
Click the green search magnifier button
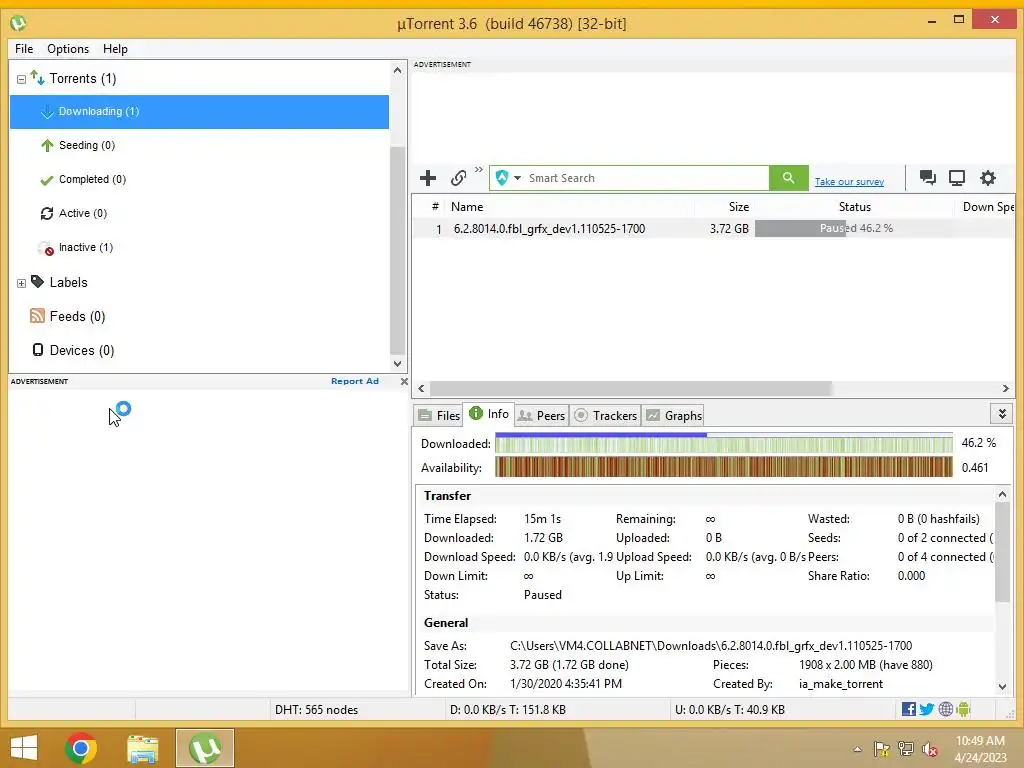(788, 178)
